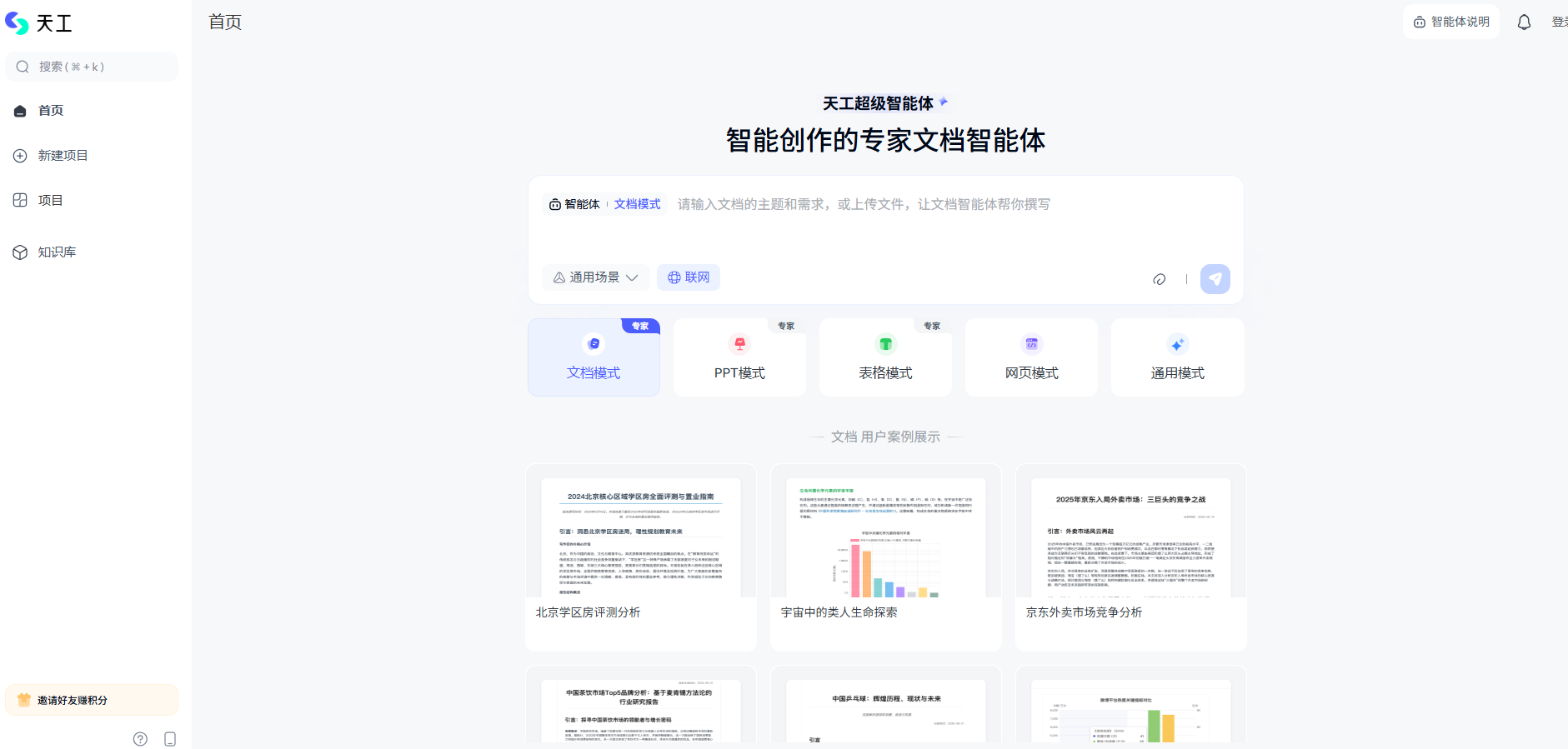The image size is (1568, 749).
Task: Click the 登录 login link
Action: 1560,22
